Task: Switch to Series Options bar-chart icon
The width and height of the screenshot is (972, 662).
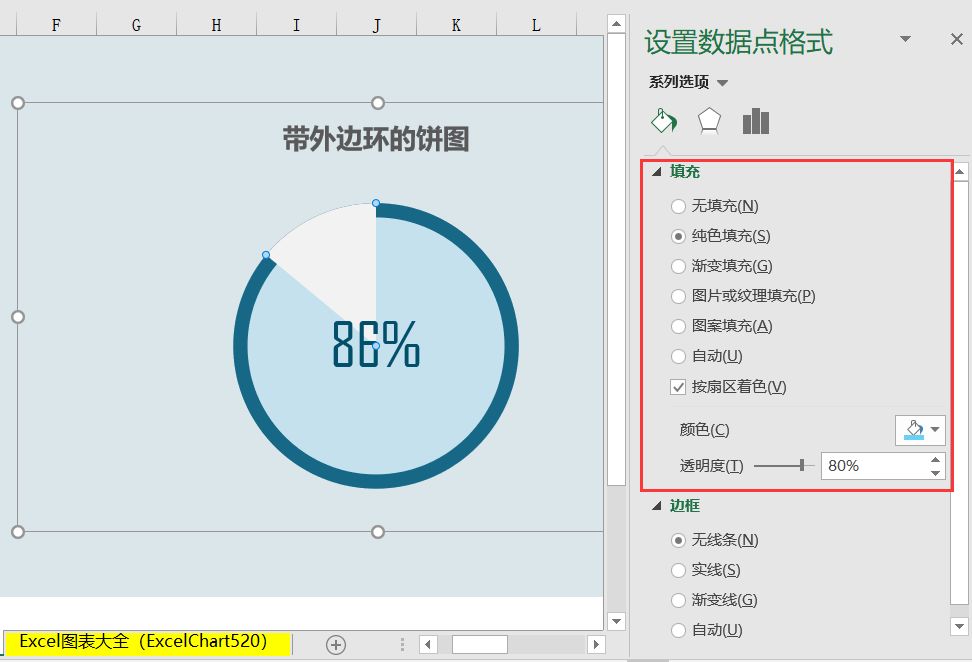Action: tap(756, 120)
